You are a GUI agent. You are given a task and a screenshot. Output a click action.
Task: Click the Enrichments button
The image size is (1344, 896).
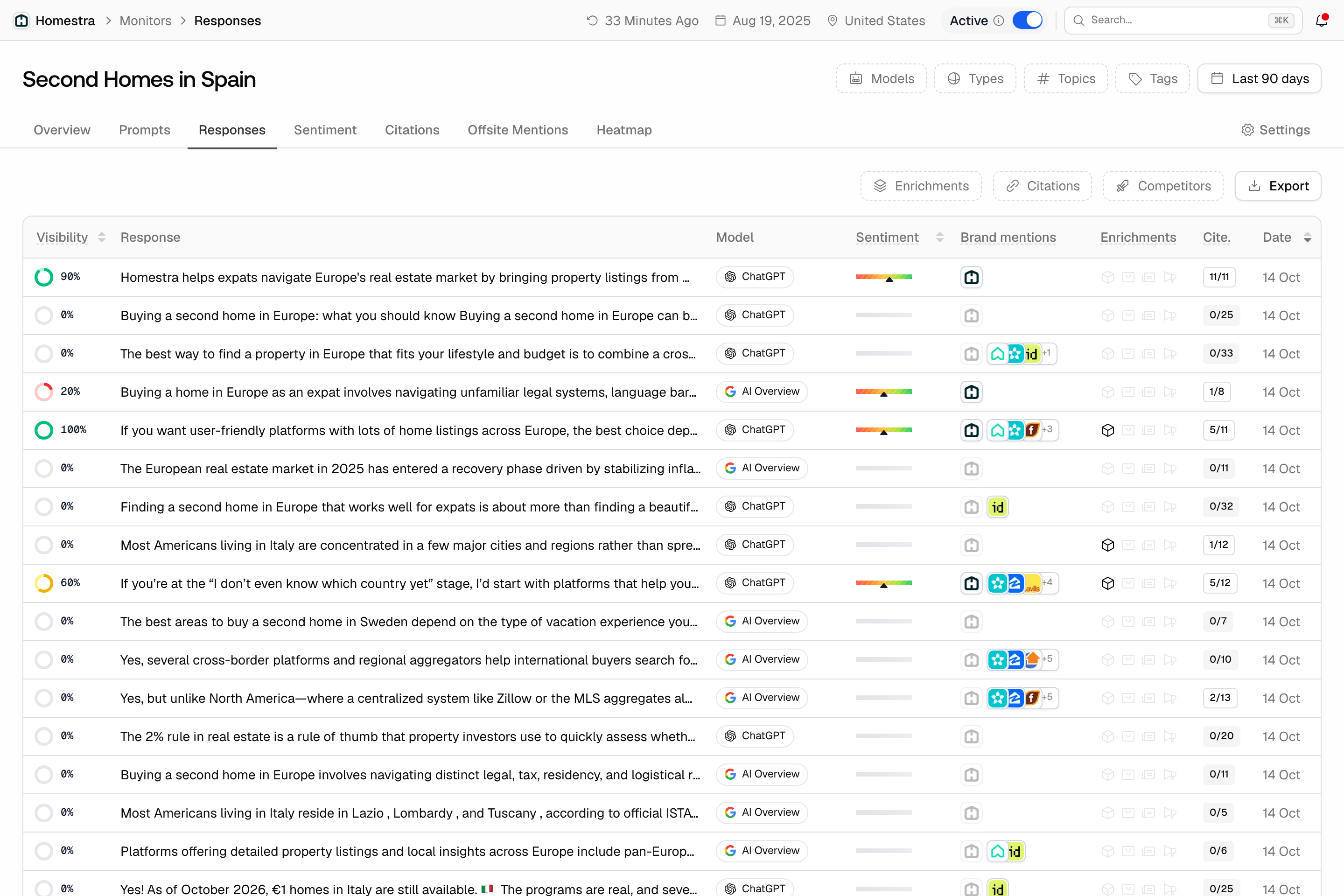pyautogui.click(x=921, y=186)
